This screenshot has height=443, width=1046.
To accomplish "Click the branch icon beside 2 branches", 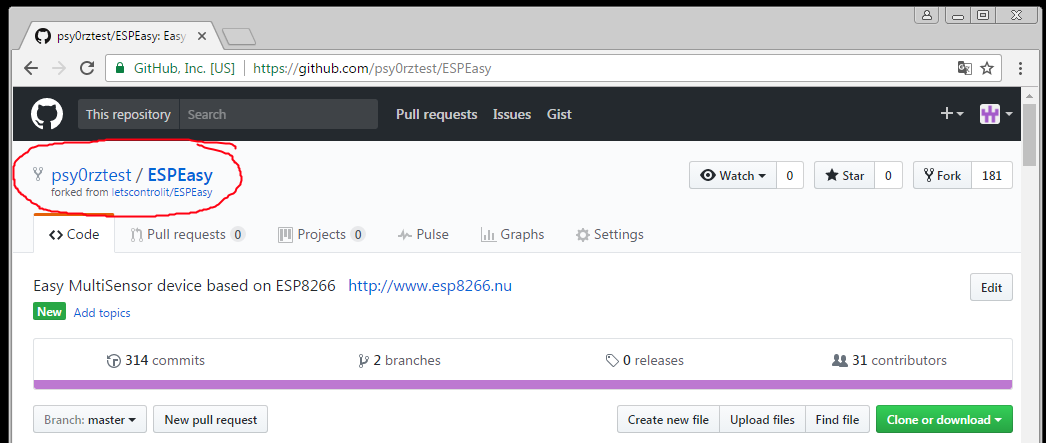I will click(364, 361).
